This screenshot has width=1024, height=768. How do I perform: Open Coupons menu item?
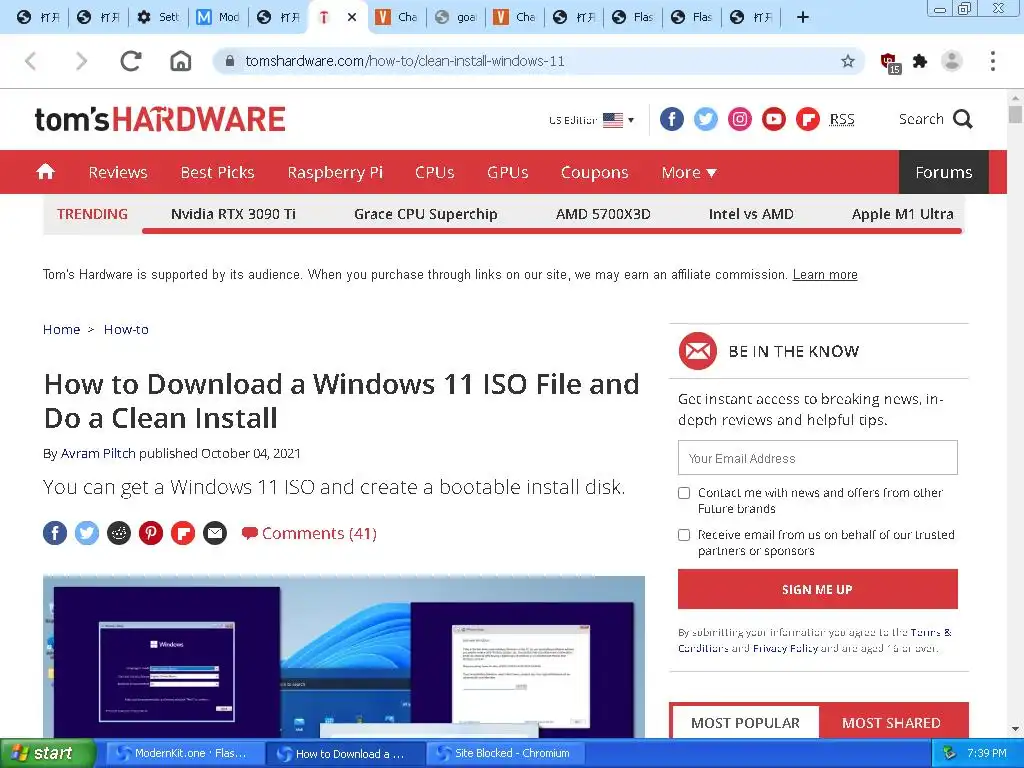(x=594, y=172)
